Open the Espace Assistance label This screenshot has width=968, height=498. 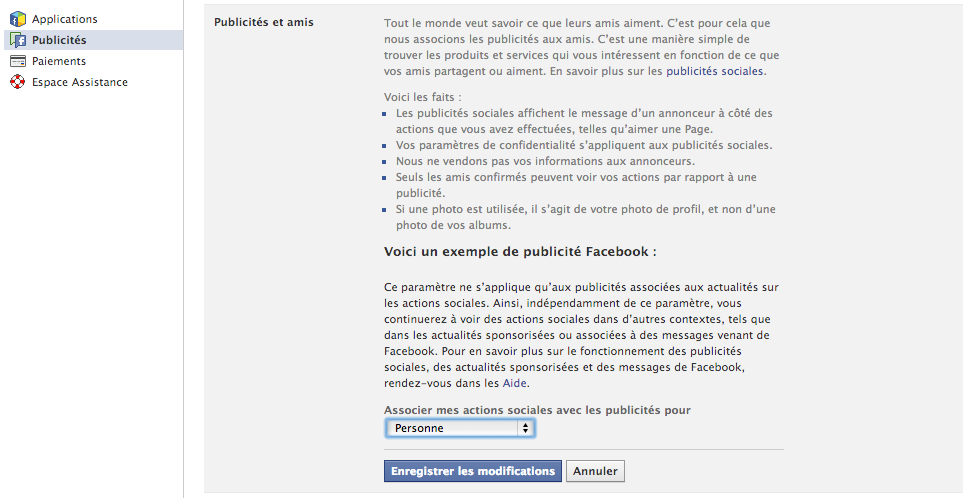pyautogui.click(x=80, y=82)
